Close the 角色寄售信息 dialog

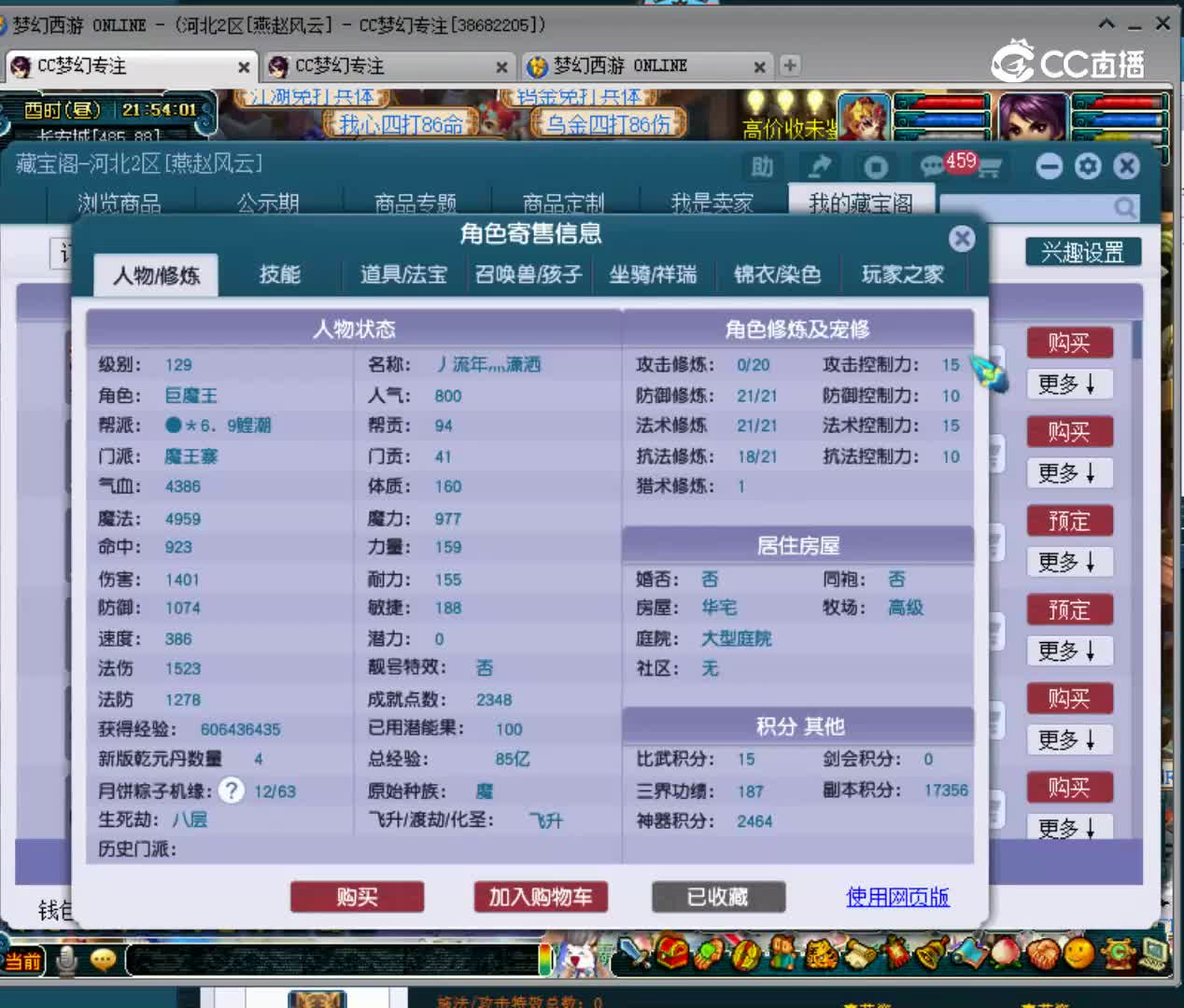click(x=962, y=239)
